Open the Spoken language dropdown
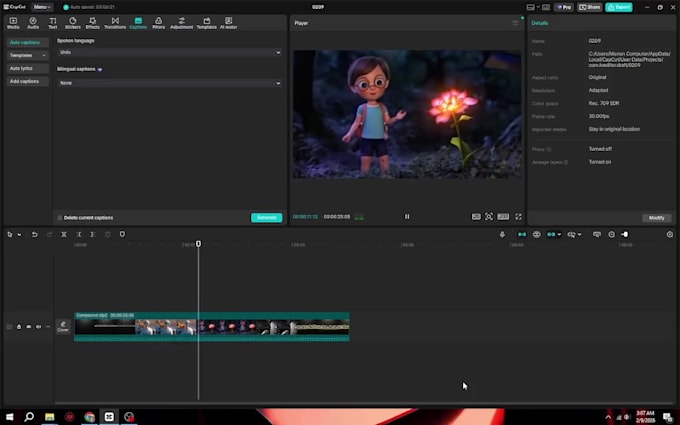The height and width of the screenshot is (425, 680). coord(169,52)
